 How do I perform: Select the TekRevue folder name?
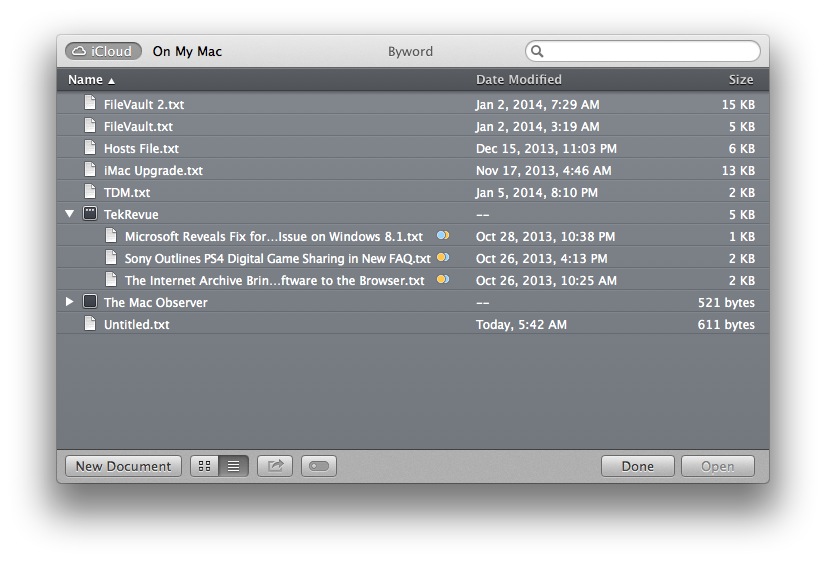pyautogui.click(x=131, y=215)
